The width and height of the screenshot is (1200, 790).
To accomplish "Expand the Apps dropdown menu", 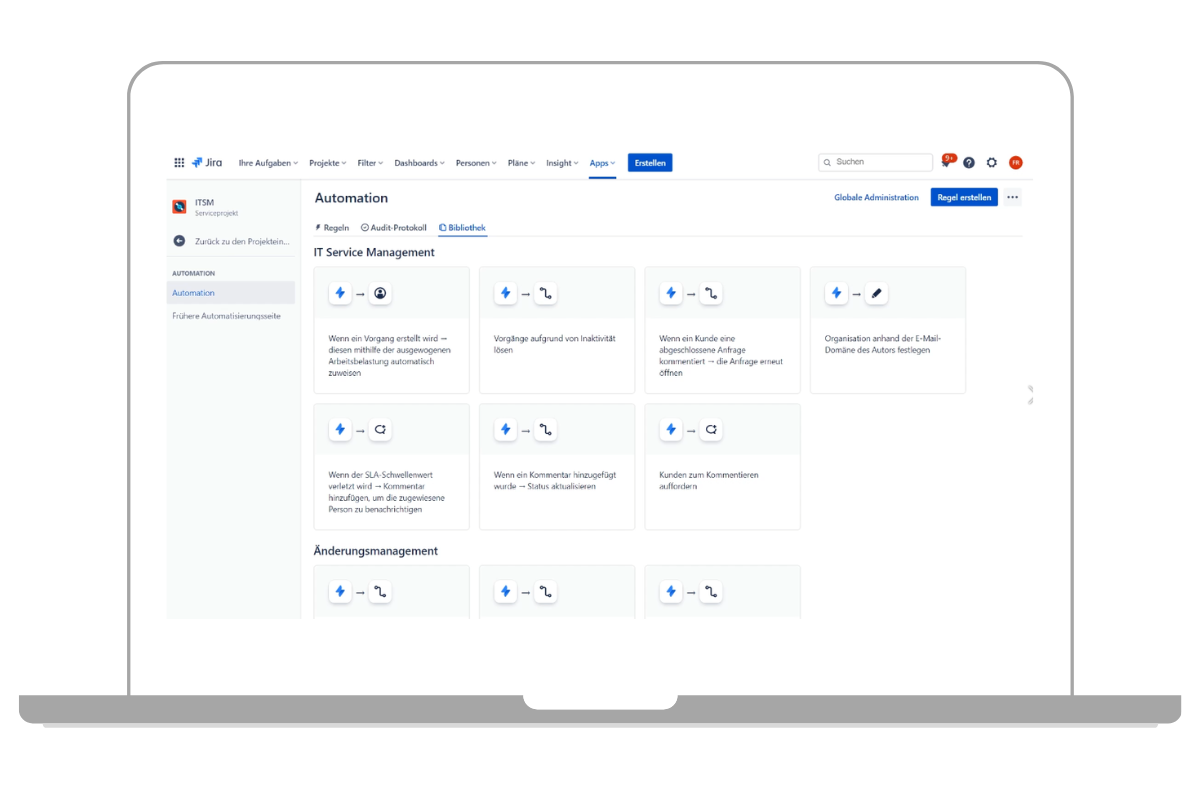I will (602, 163).
